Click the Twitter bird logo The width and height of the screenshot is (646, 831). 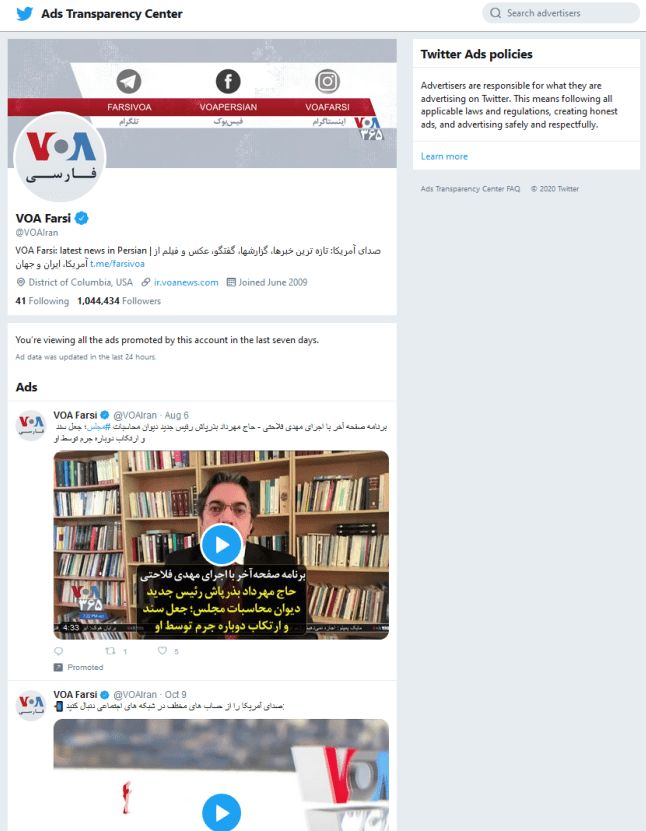pyautogui.click(x=24, y=14)
